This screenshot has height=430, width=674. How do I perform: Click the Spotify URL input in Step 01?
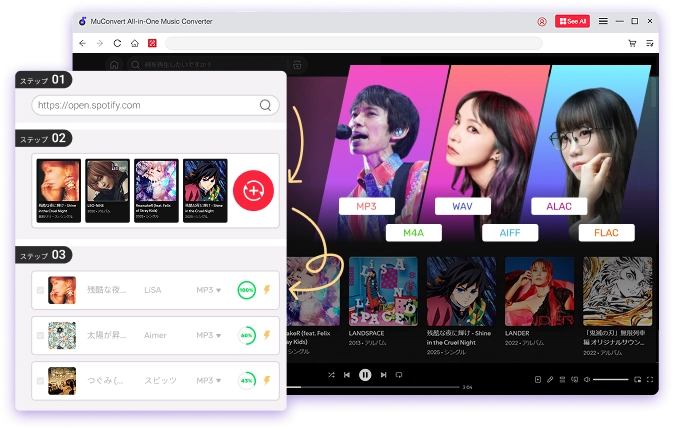(155, 105)
